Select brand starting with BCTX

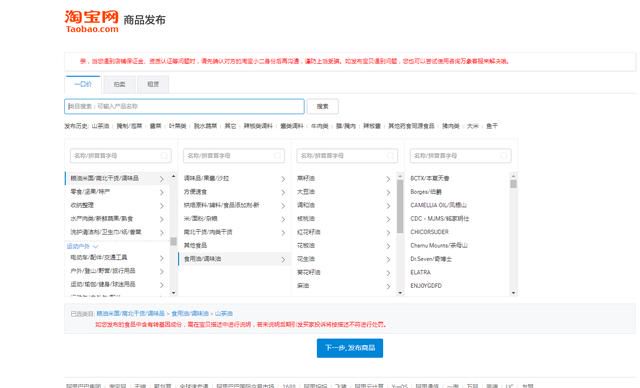[430, 178]
